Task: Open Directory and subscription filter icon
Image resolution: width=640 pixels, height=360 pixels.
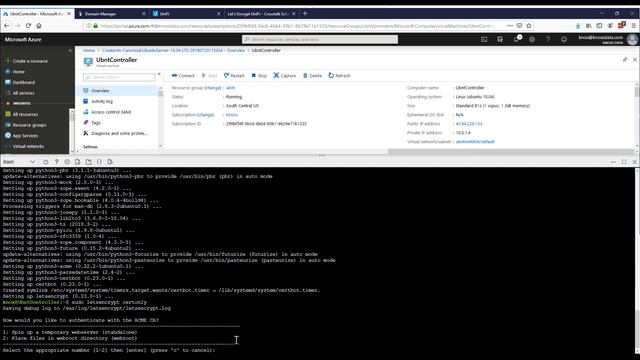Action: [500, 39]
